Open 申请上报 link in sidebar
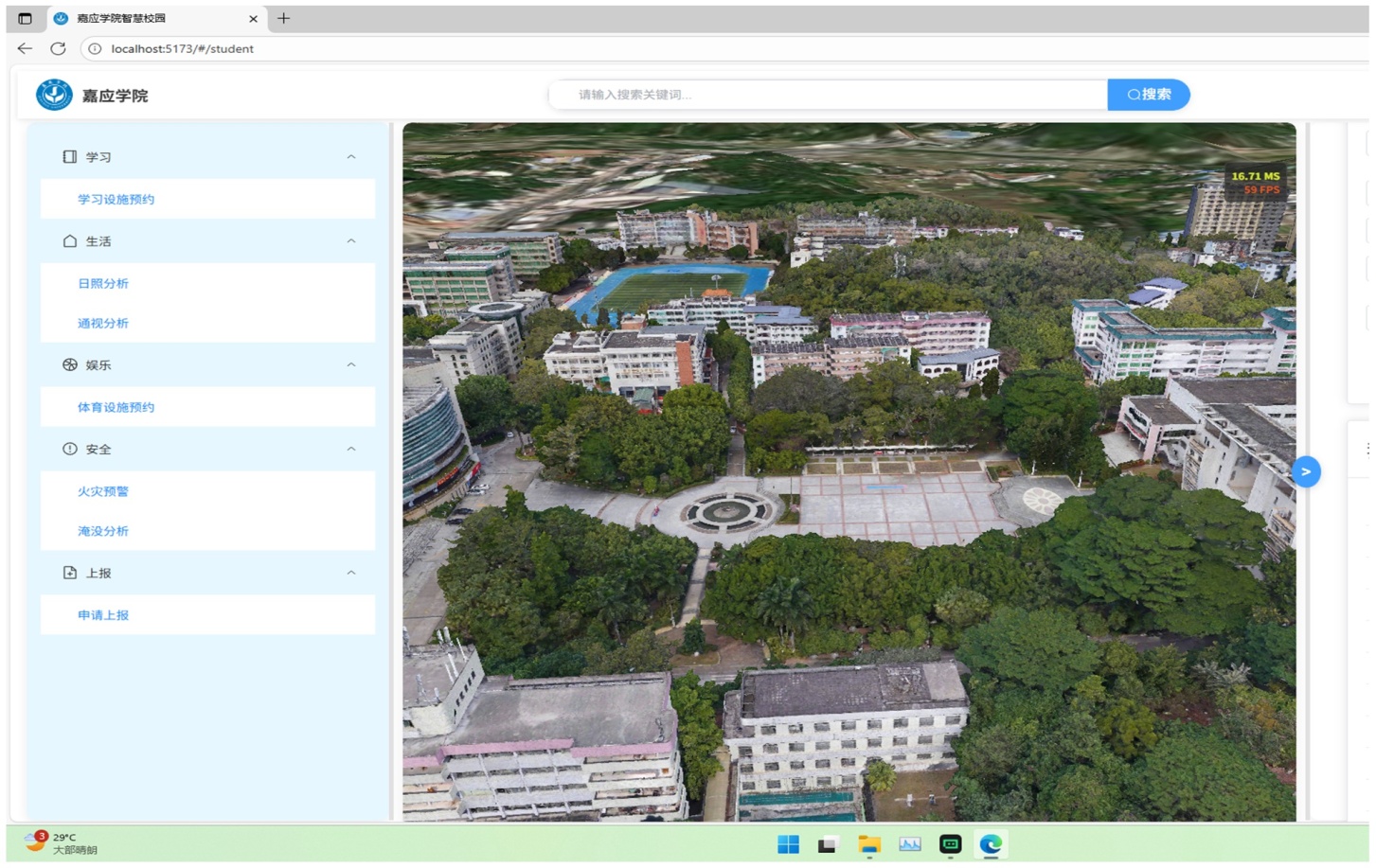Viewport: 1376px width, 868px height. pyautogui.click(x=103, y=615)
